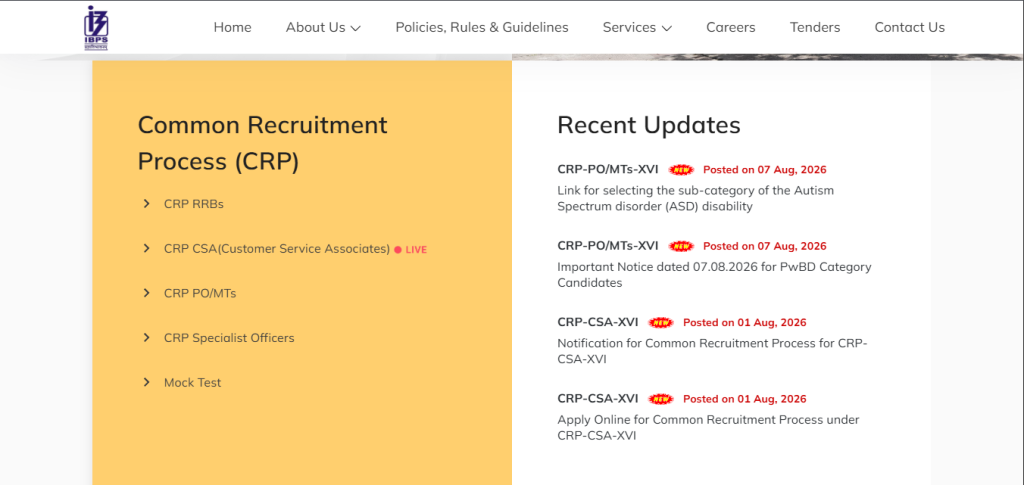Click Posted on 01 Aug, 2026 date of Apply Online update
Viewport: 1024px width, 485px height.
point(745,399)
